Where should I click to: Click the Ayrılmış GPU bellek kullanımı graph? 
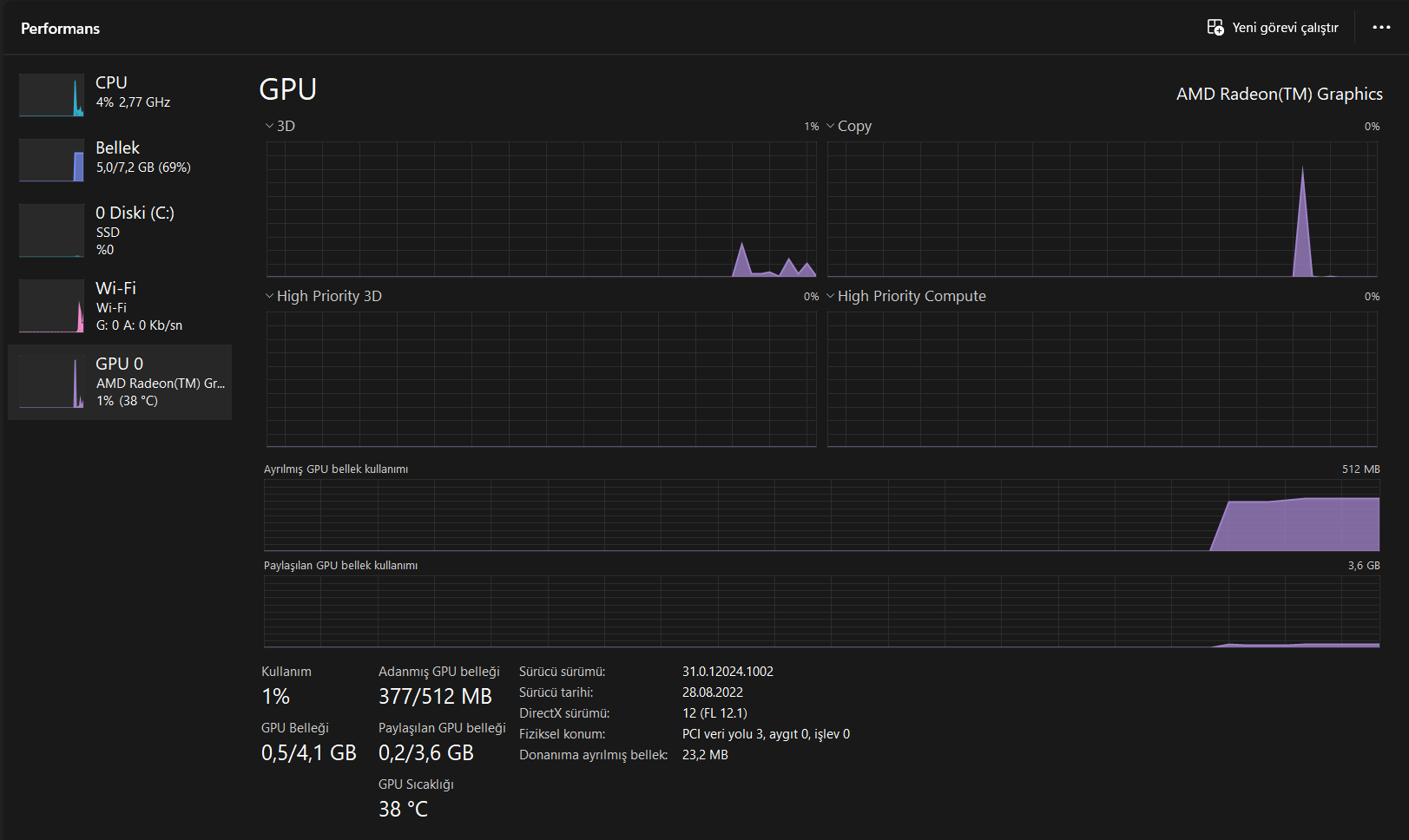click(821, 515)
